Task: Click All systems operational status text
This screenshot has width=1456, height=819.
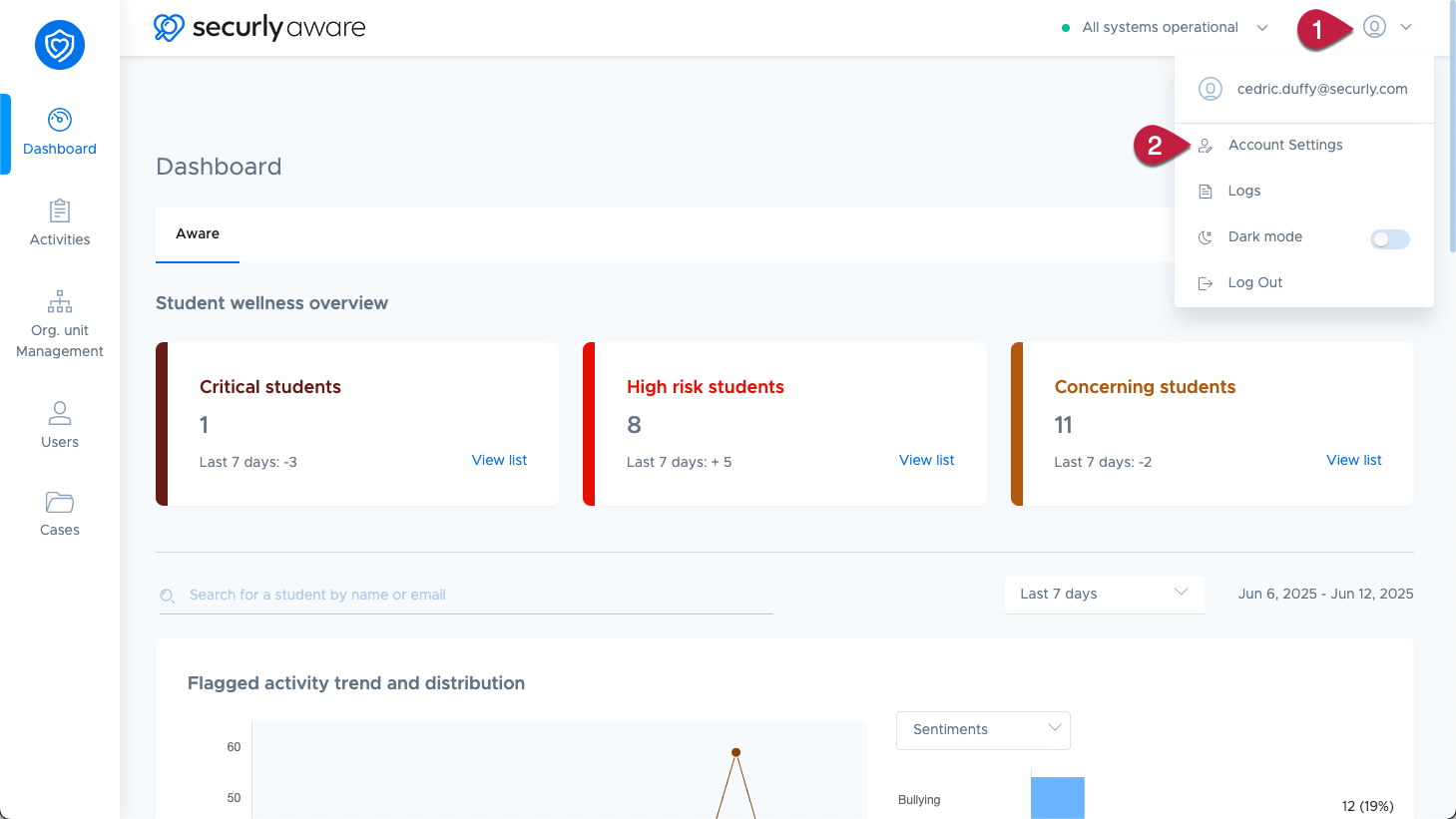Action: 1160,27
